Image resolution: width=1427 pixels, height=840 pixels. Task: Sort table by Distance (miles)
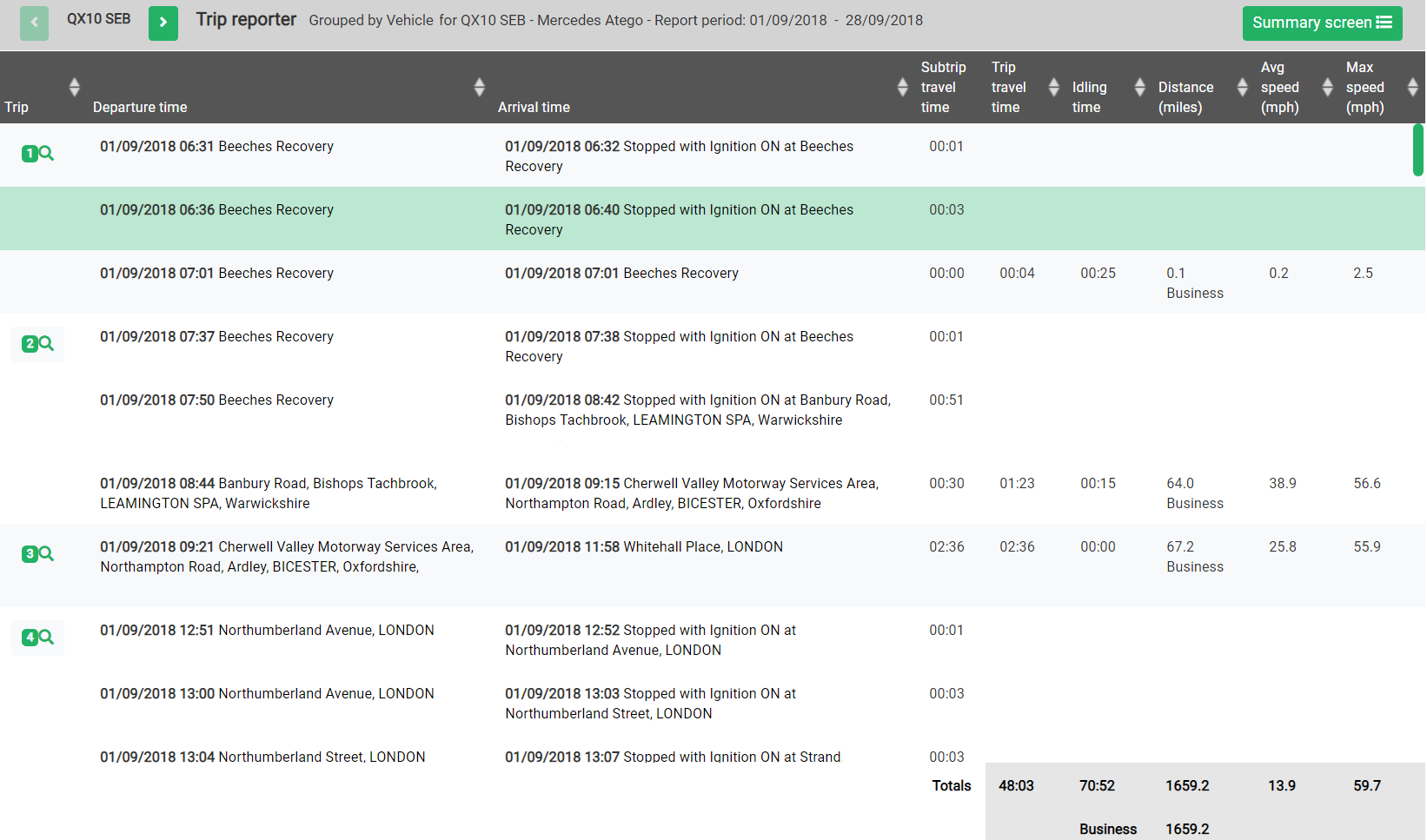coord(1242,87)
